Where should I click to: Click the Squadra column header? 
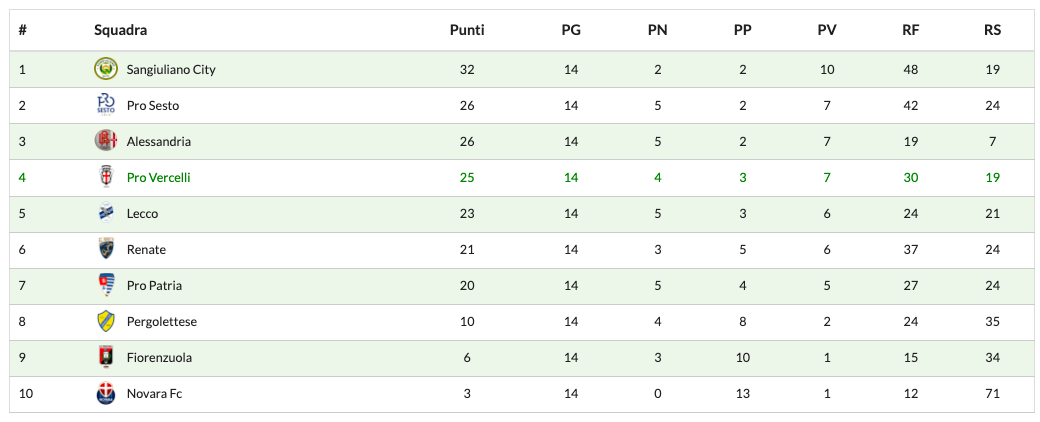121,30
